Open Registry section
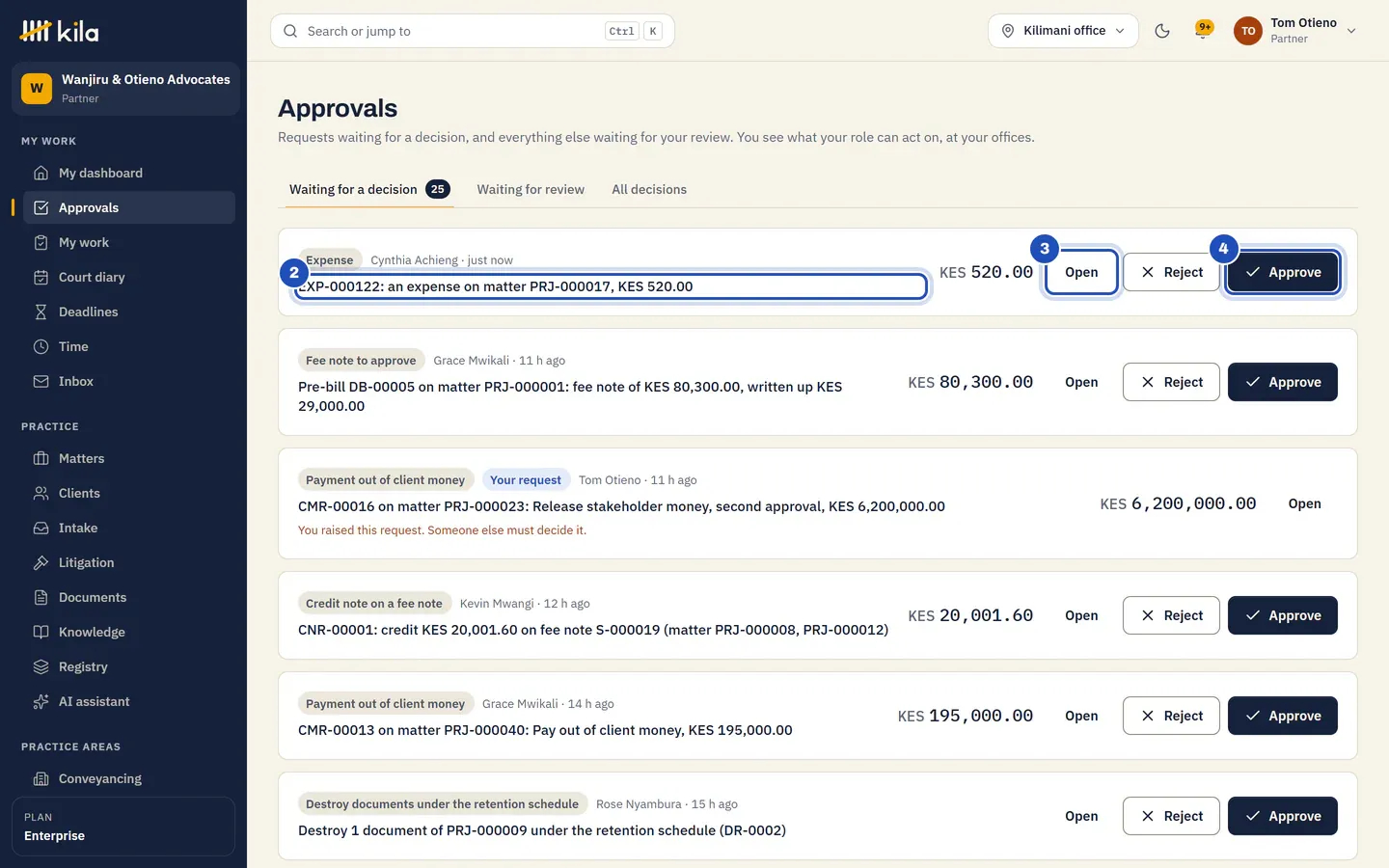 129,666
